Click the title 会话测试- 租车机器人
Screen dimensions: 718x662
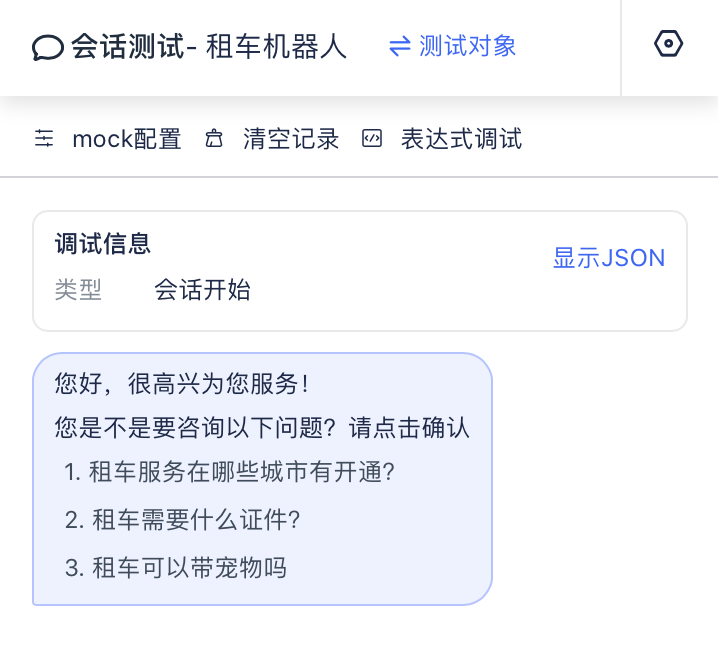coord(209,47)
